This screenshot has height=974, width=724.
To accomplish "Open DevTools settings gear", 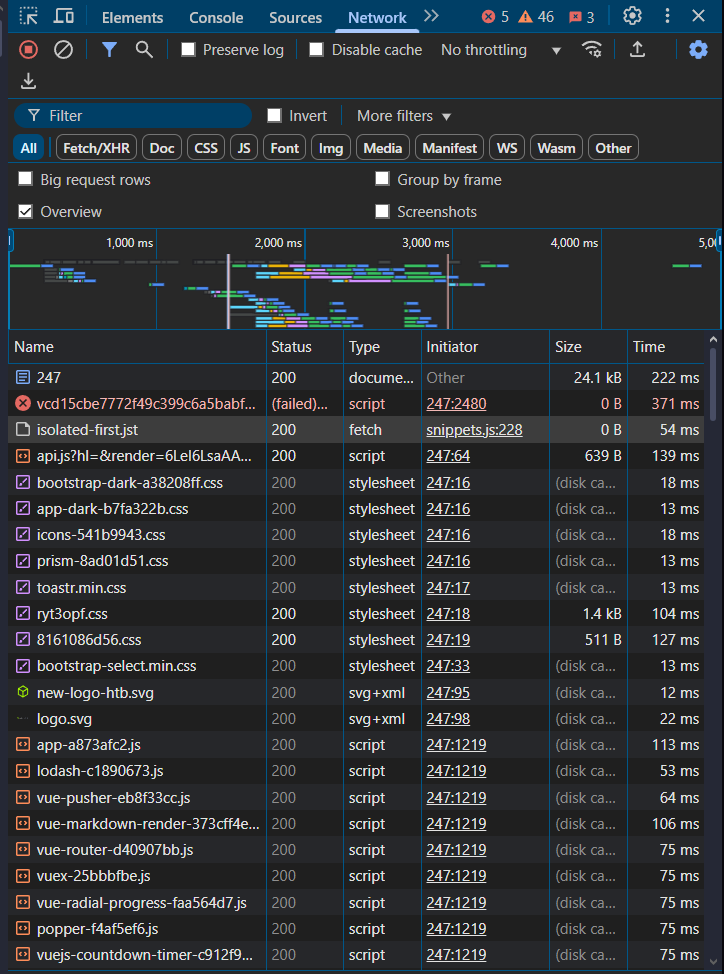I will coord(632,17).
